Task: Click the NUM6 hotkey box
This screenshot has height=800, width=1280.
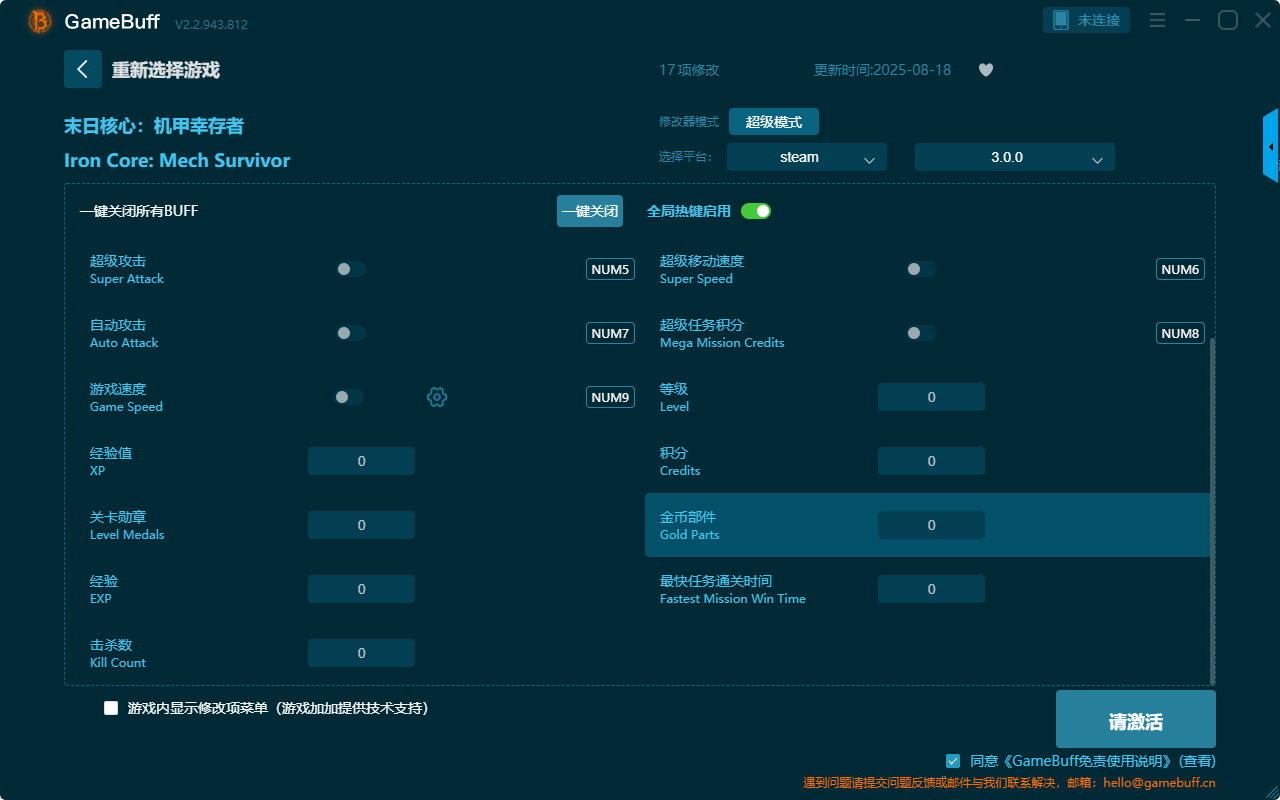Action: click(x=1180, y=269)
